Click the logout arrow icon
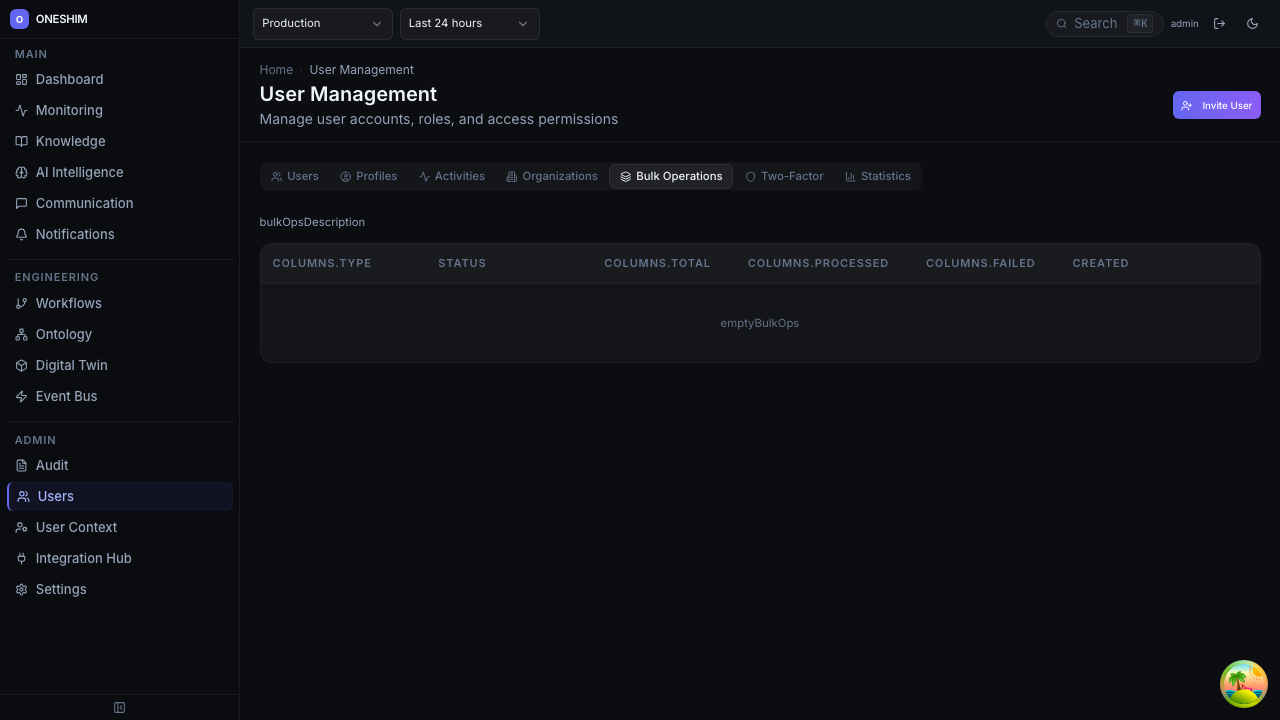The height and width of the screenshot is (720, 1280). (1219, 23)
